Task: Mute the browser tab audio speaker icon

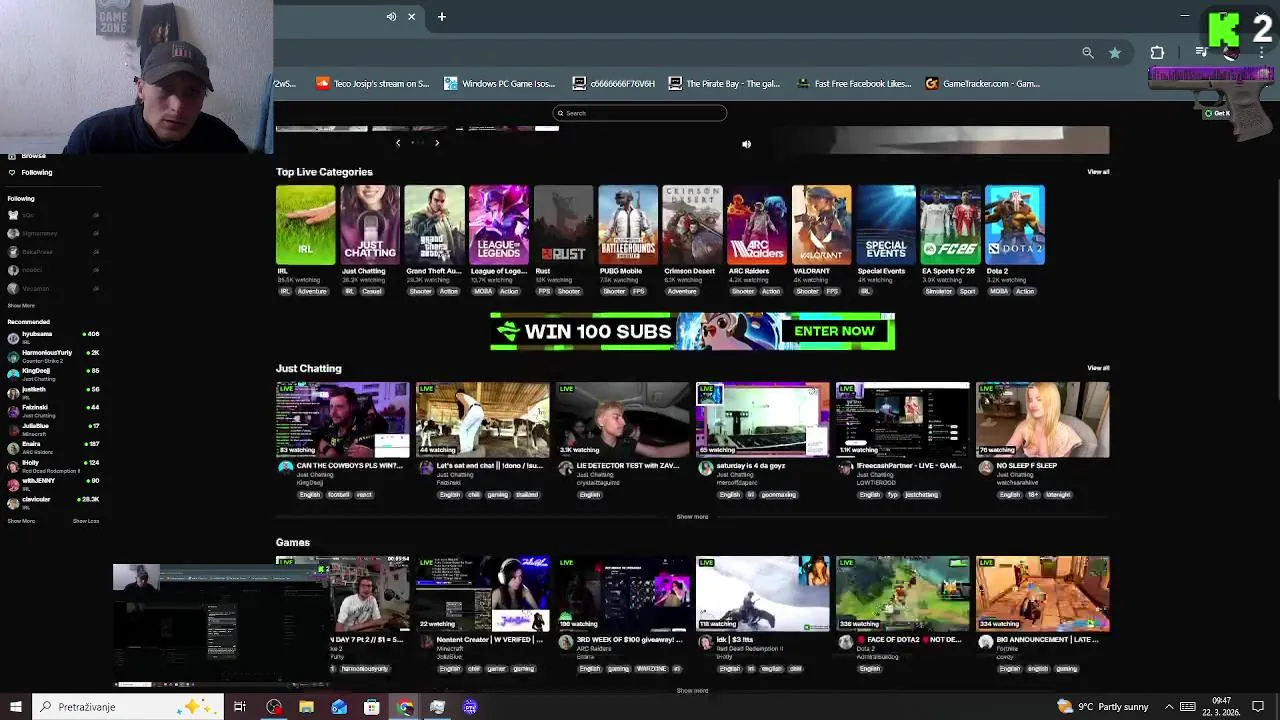Action: tap(391, 16)
